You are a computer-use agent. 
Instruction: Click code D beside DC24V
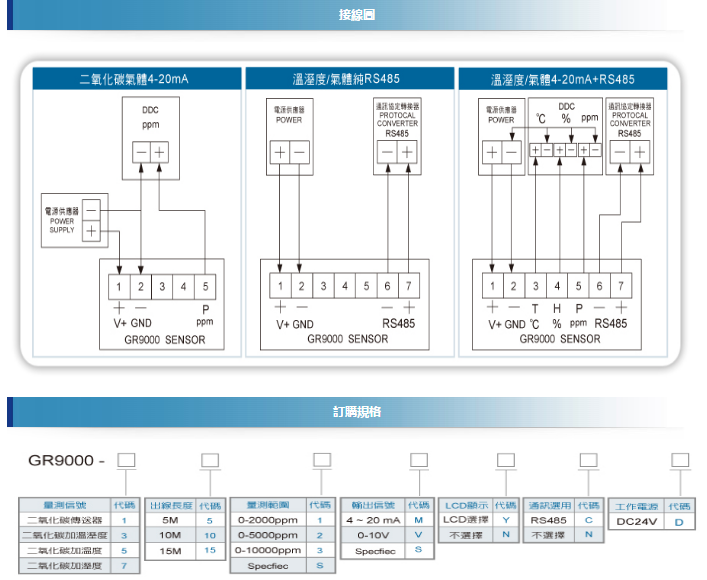[x=679, y=522]
